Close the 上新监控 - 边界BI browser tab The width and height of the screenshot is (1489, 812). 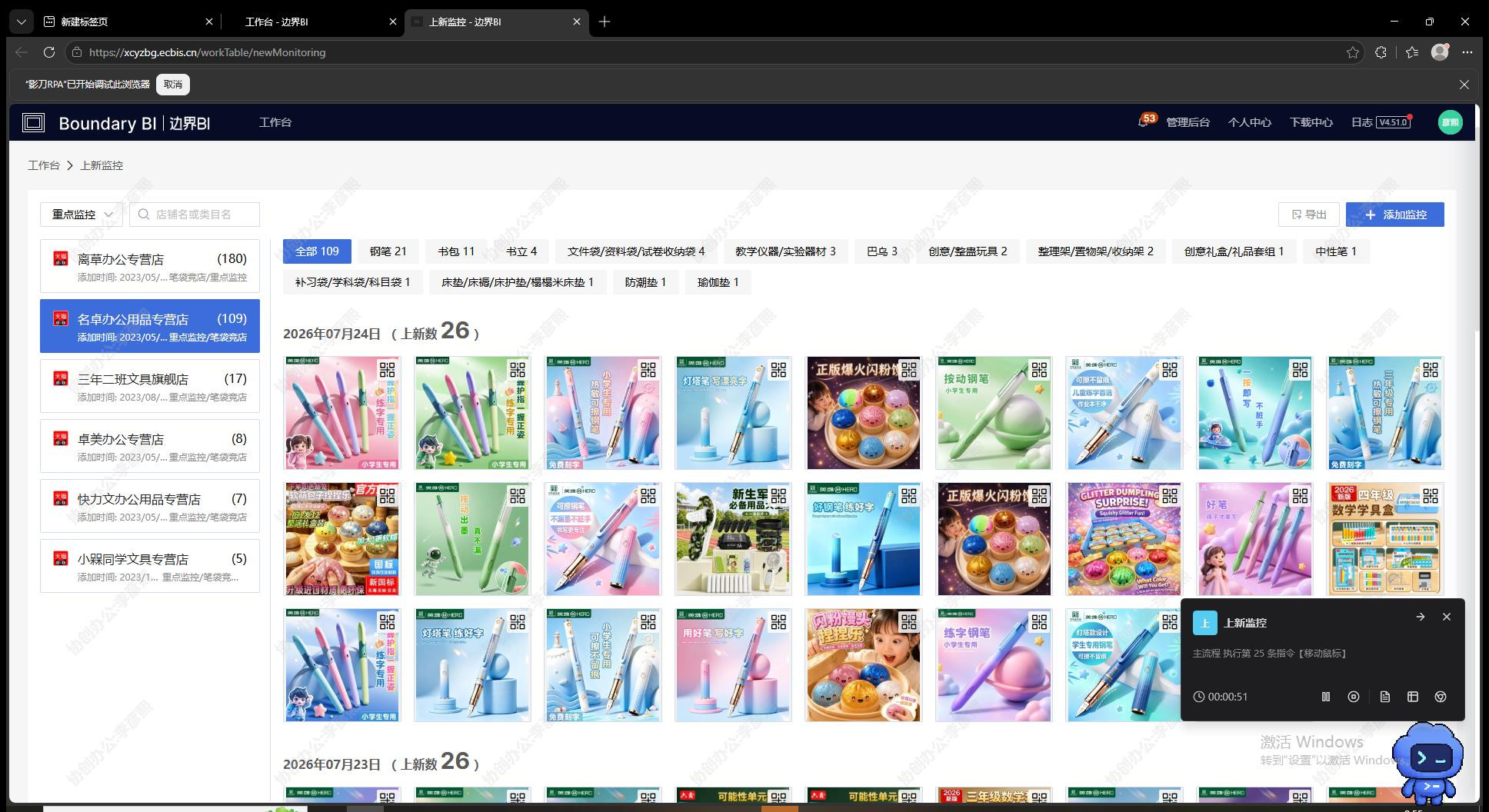click(x=577, y=22)
